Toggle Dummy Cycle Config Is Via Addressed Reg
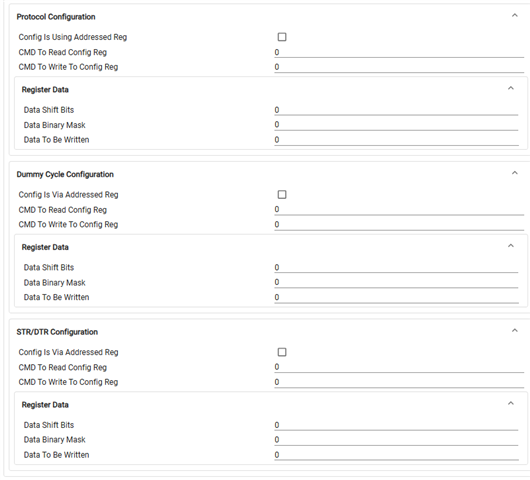530x480 pixels. [282, 194]
